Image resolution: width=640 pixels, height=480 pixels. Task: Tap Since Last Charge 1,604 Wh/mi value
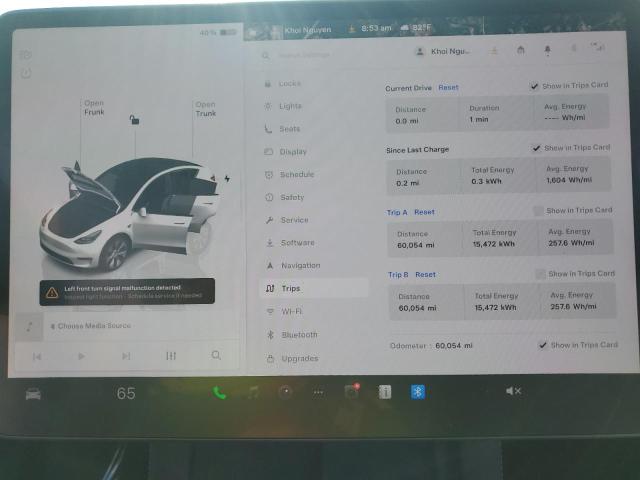click(x=569, y=180)
